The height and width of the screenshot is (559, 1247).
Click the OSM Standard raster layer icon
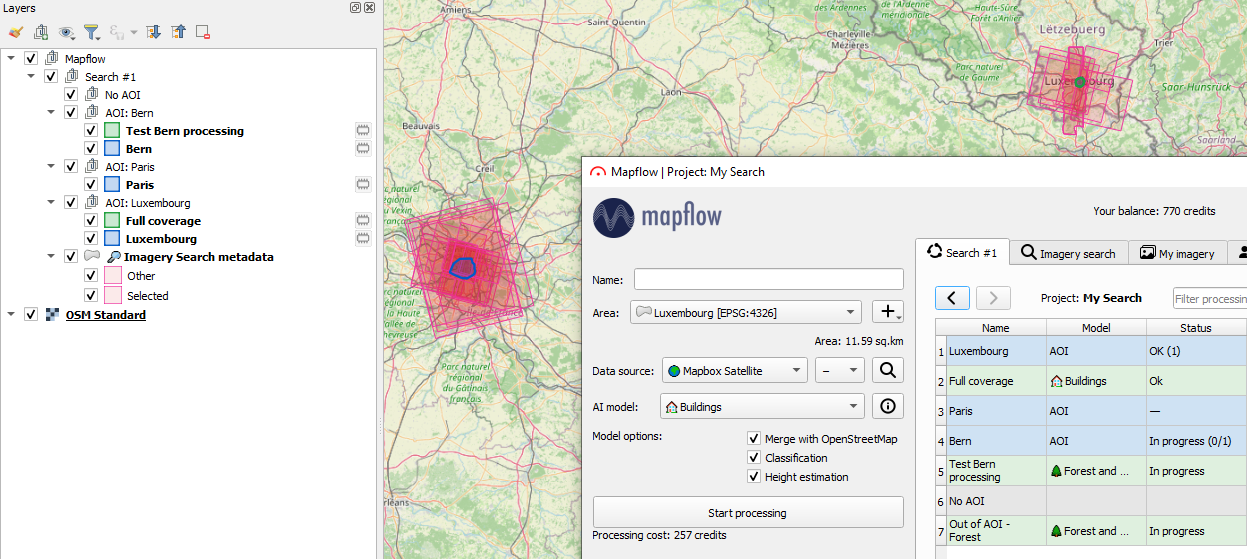pos(54,315)
